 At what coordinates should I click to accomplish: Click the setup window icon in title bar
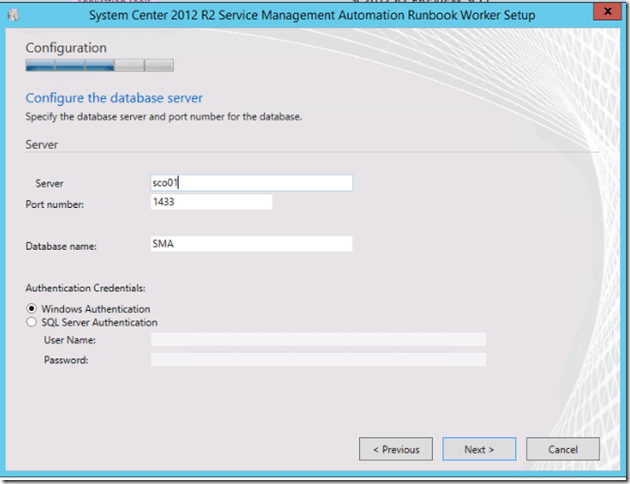click(x=13, y=15)
